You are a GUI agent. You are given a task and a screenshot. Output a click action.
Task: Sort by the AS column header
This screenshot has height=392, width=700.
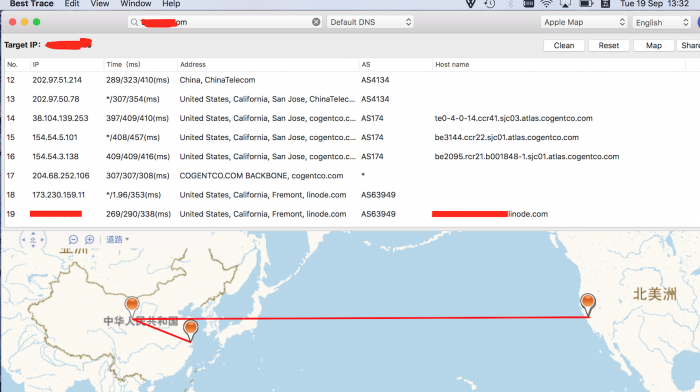396,64
